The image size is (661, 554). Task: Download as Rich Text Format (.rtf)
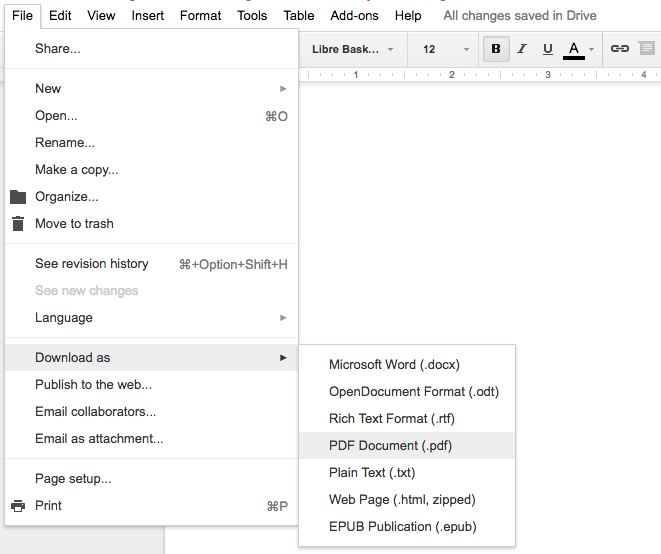pyautogui.click(x=407, y=418)
